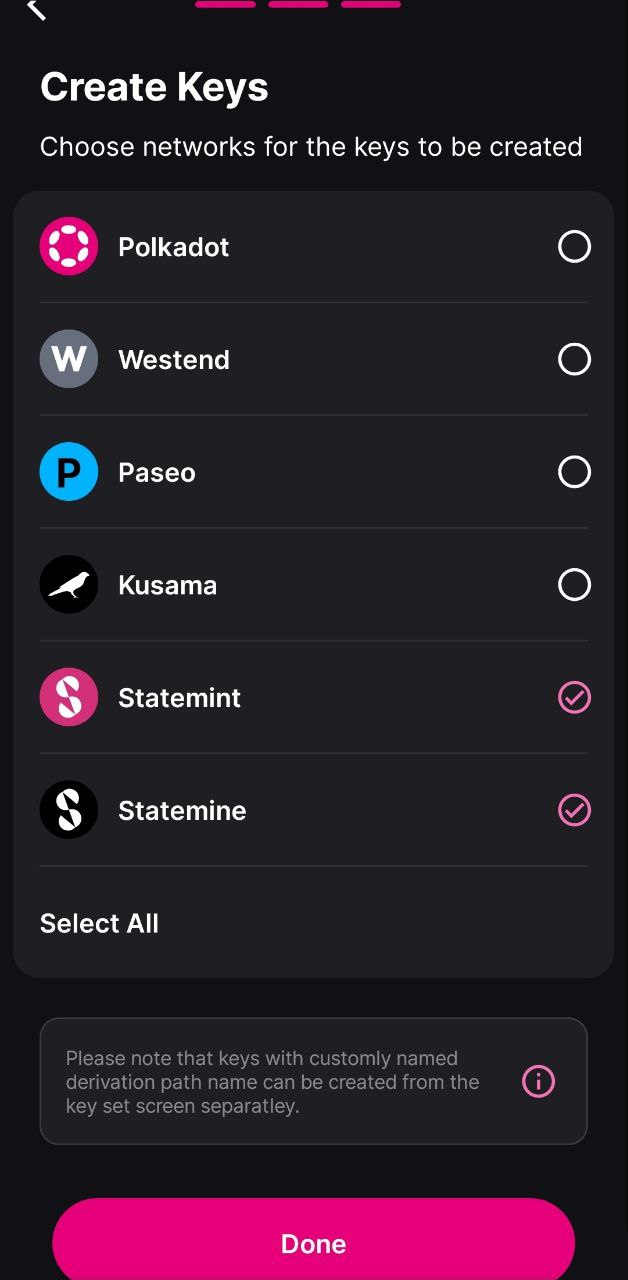The width and height of the screenshot is (628, 1280).
Task: Click the Kusama bird logo
Action: click(x=69, y=585)
